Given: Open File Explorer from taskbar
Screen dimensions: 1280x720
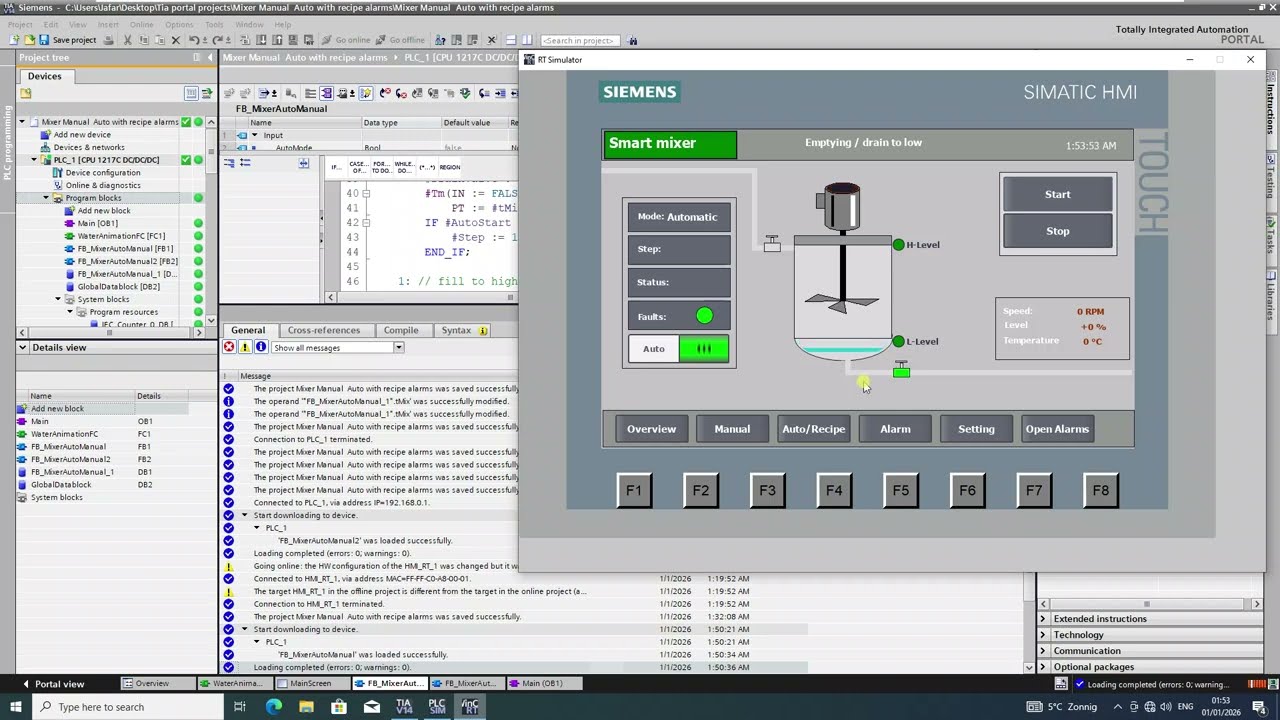Looking at the screenshot, I should pos(306,706).
